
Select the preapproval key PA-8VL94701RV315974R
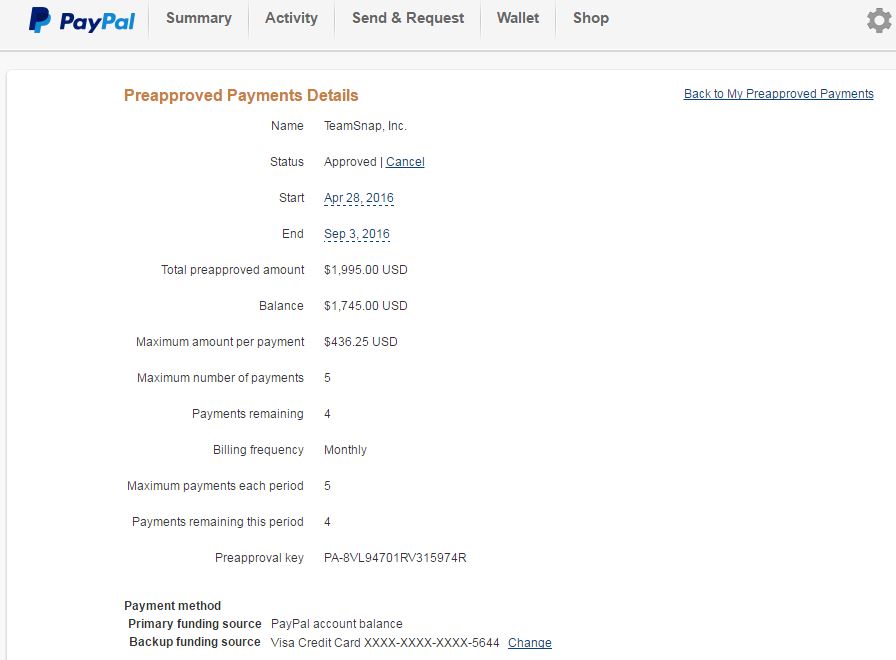click(x=395, y=558)
